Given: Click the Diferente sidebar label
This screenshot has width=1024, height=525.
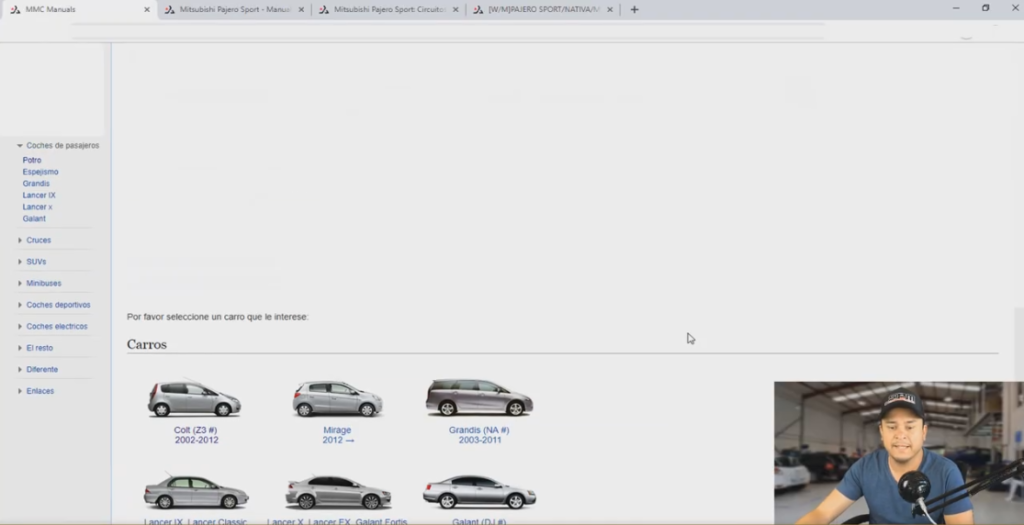Looking at the screenshot, I should (42, 370).
